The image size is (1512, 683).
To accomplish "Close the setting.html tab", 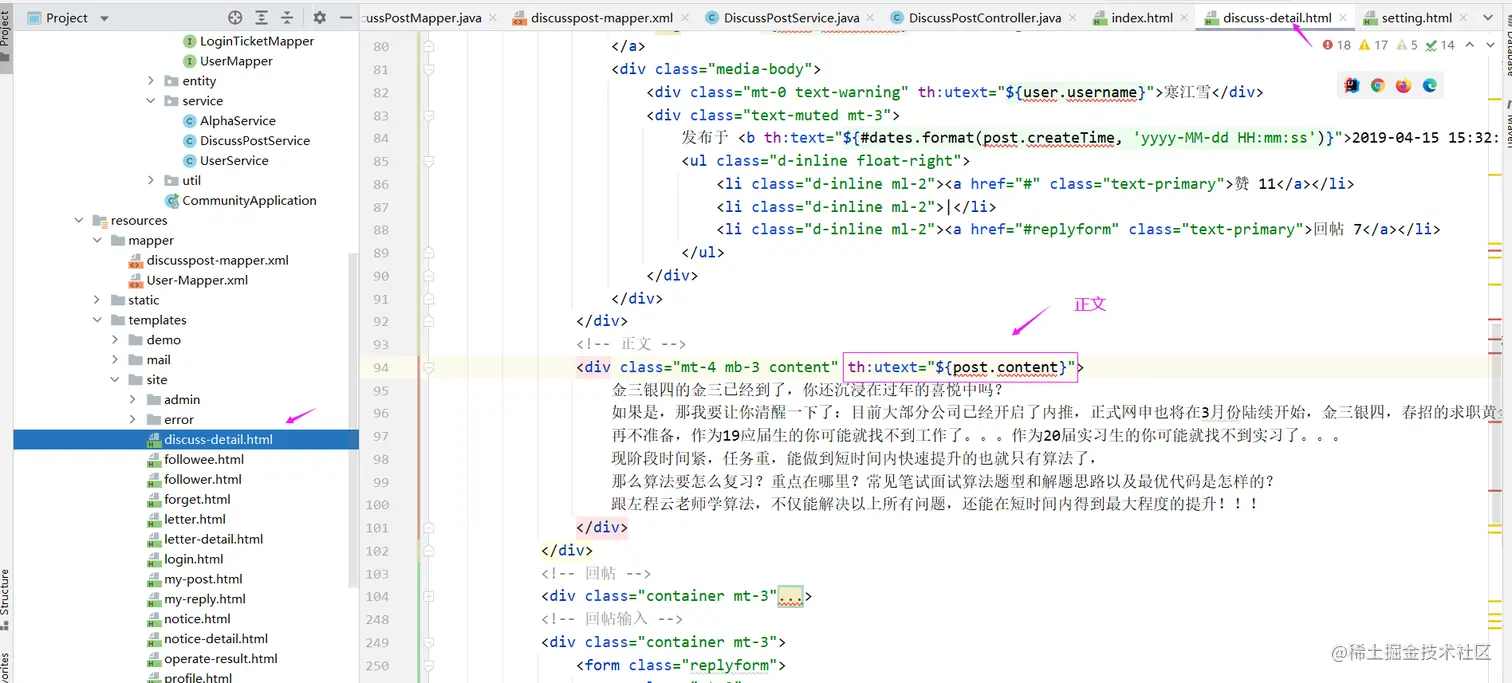I will (1463, 18).
